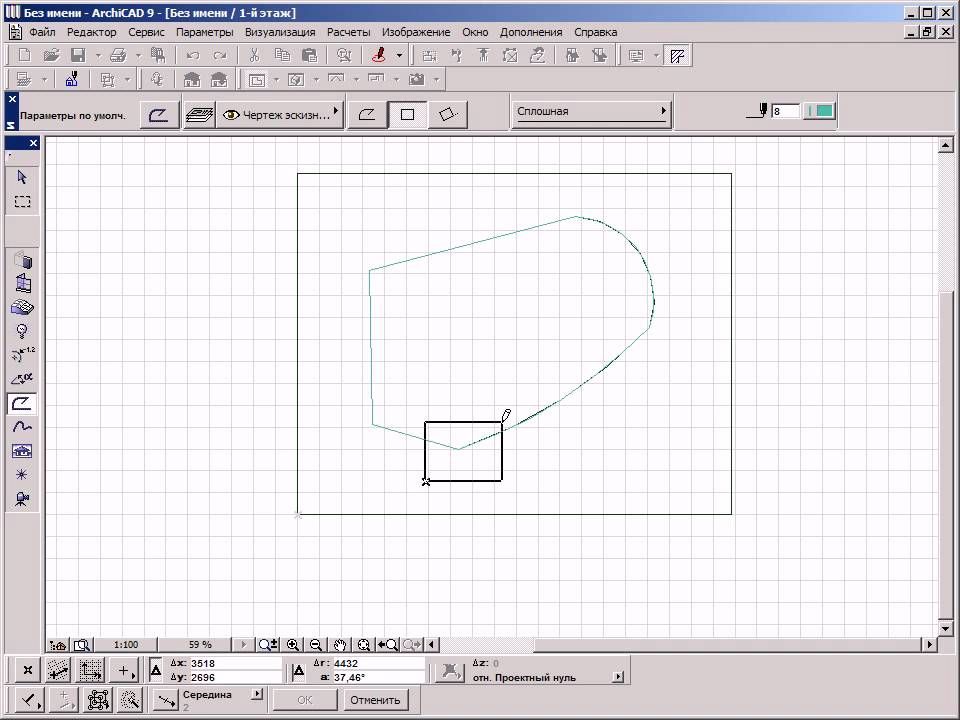The width and height of the screenshot is (960, 720).
Task: Select the Marquee tool in toolbox
Action: (22, 201)
